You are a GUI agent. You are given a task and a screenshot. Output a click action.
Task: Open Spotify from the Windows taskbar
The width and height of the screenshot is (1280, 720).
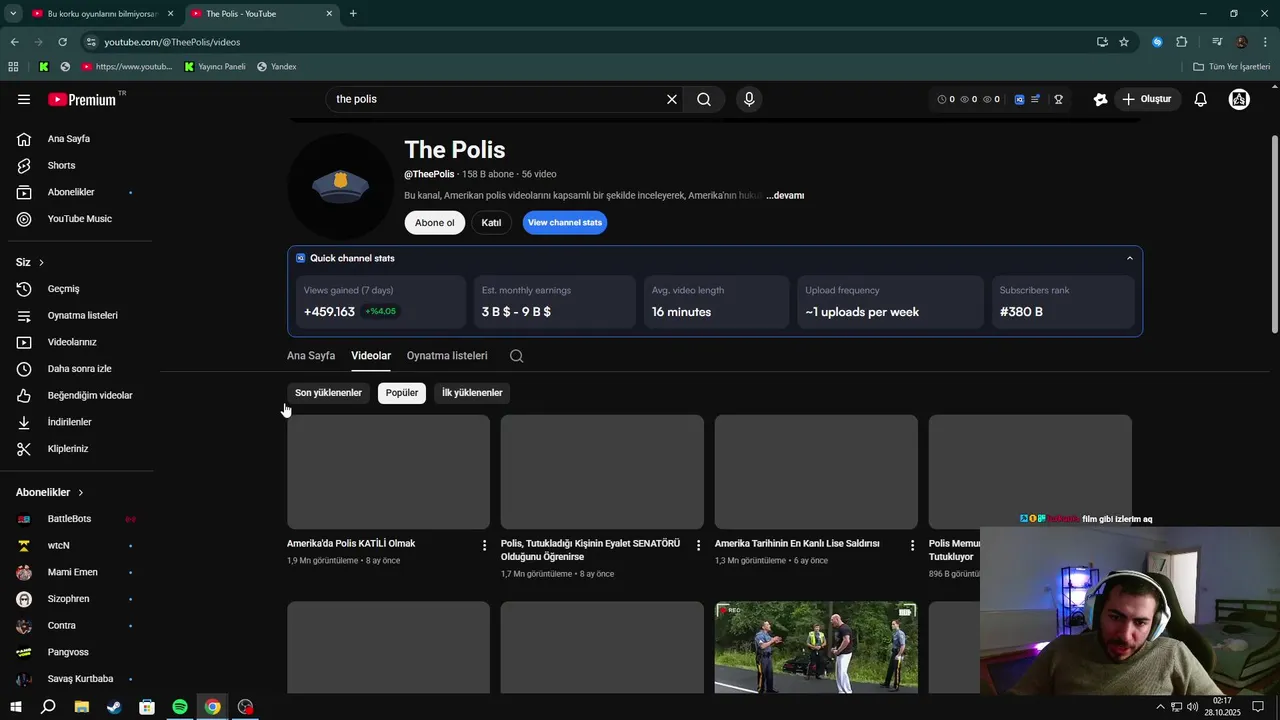[180, 707]
